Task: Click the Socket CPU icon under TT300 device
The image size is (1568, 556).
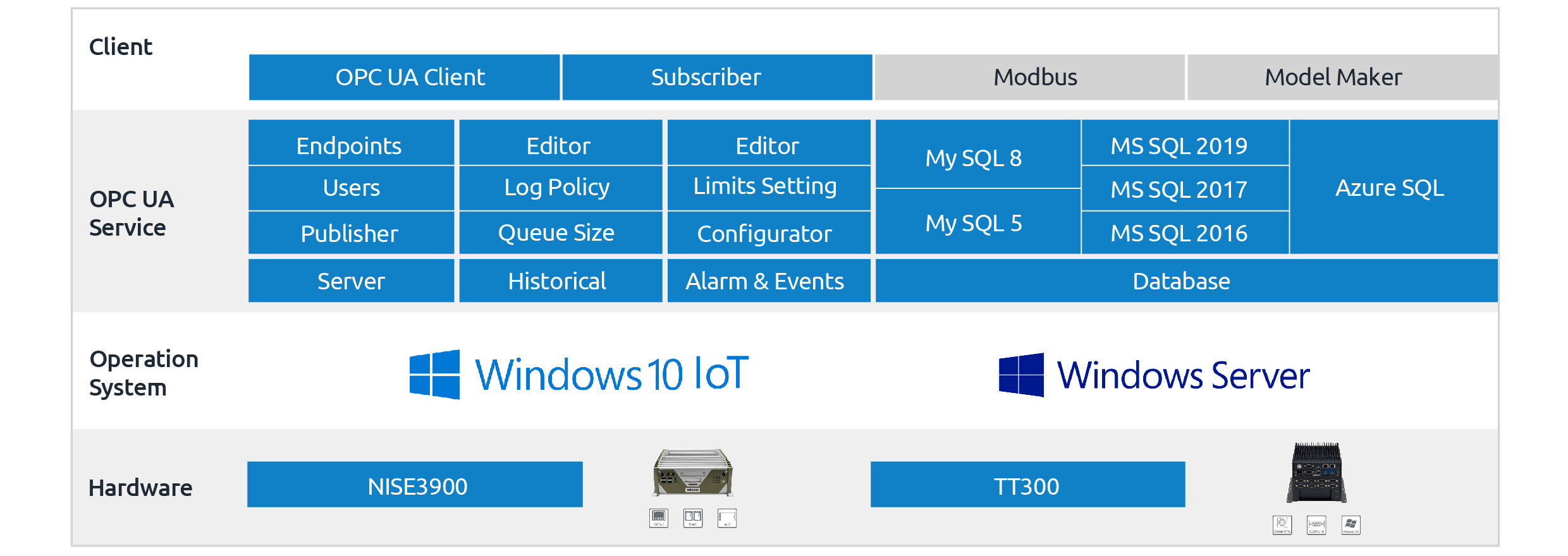Action: (x=1282, y=525)
